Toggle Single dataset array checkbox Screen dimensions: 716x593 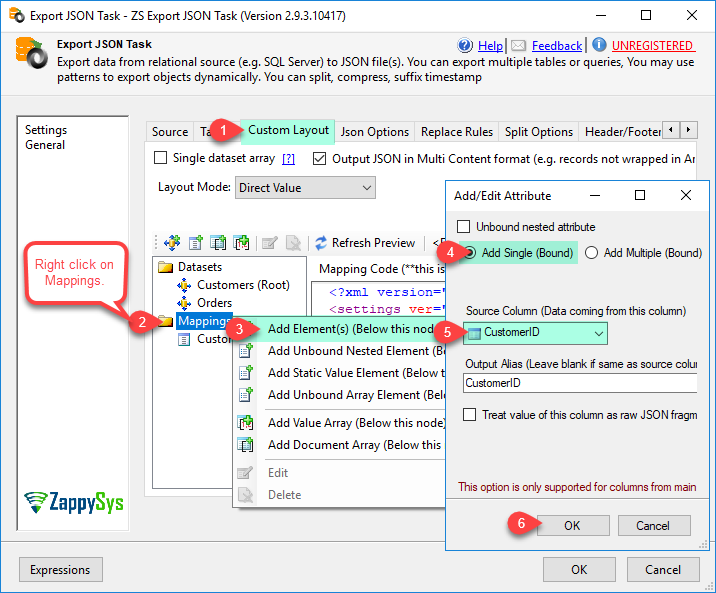(x=161, y=158)
